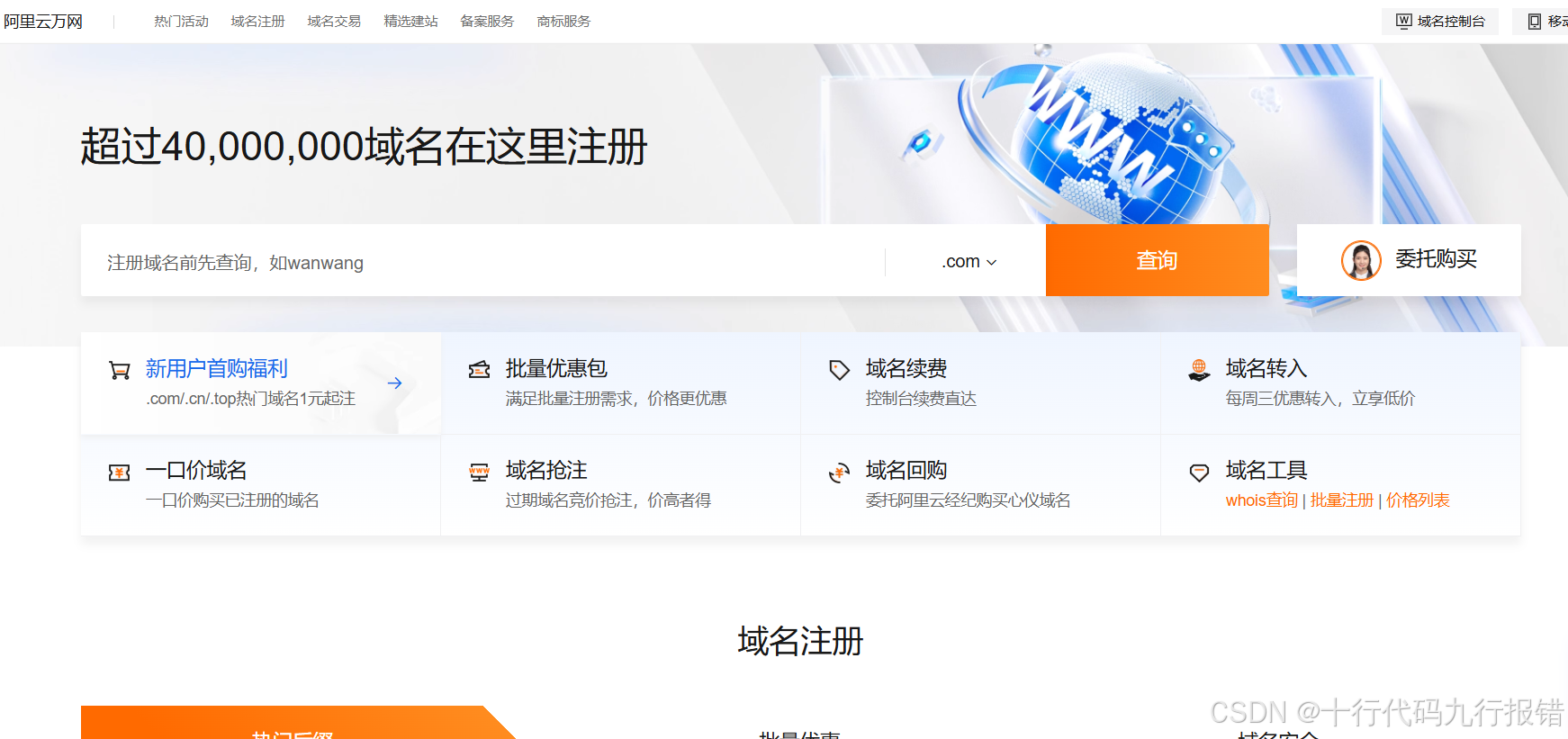Click the 域名注册 section heading
1568x739 pixels.
800,642
